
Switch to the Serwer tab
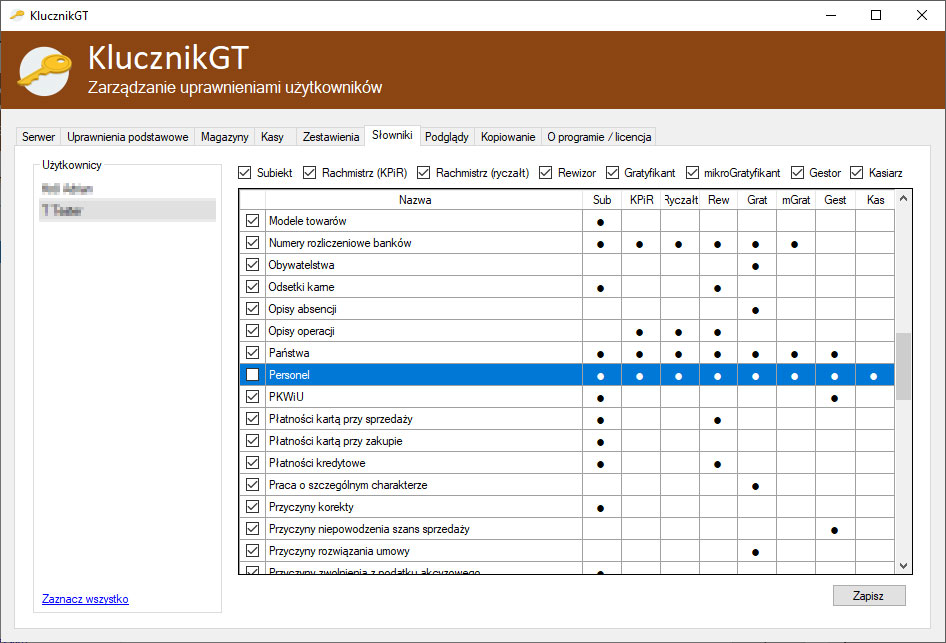click(39, 137)
